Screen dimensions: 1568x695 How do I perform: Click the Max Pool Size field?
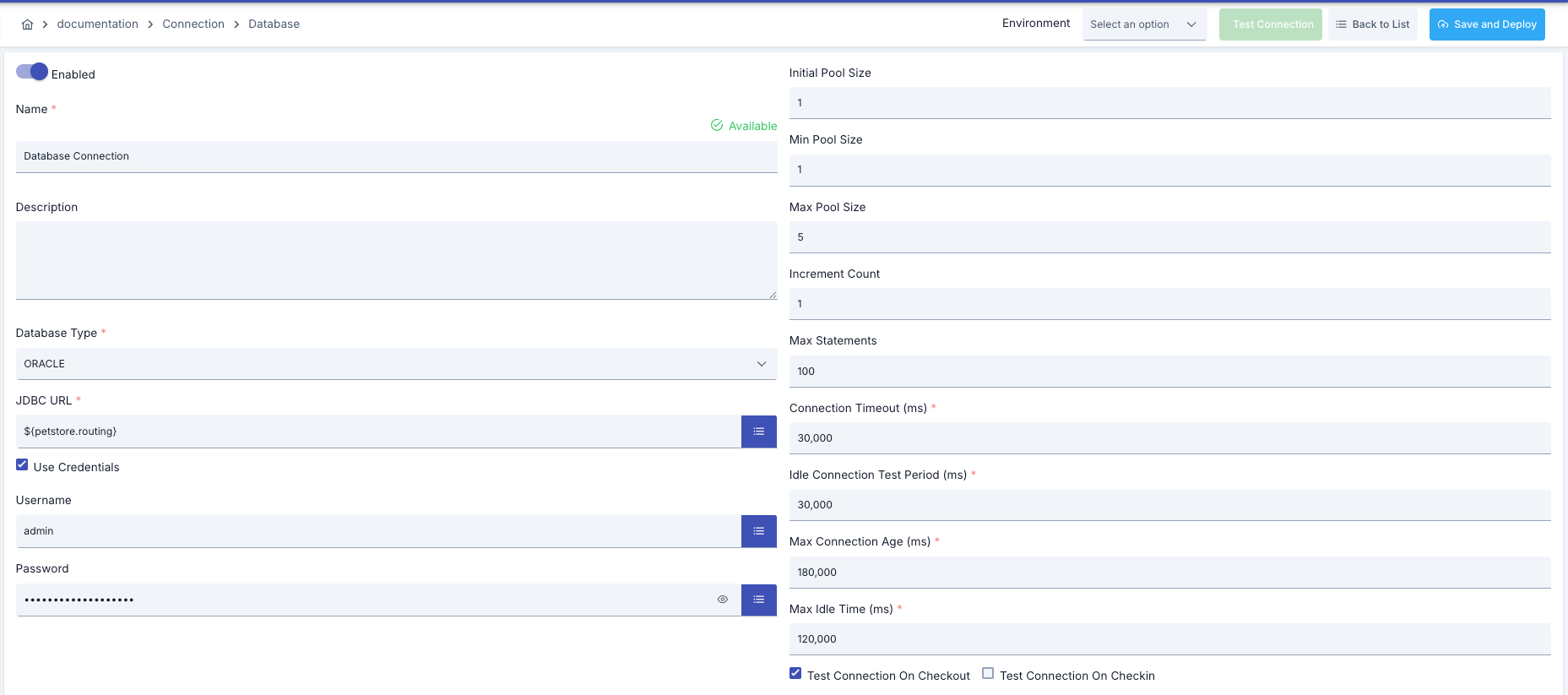1169,237
